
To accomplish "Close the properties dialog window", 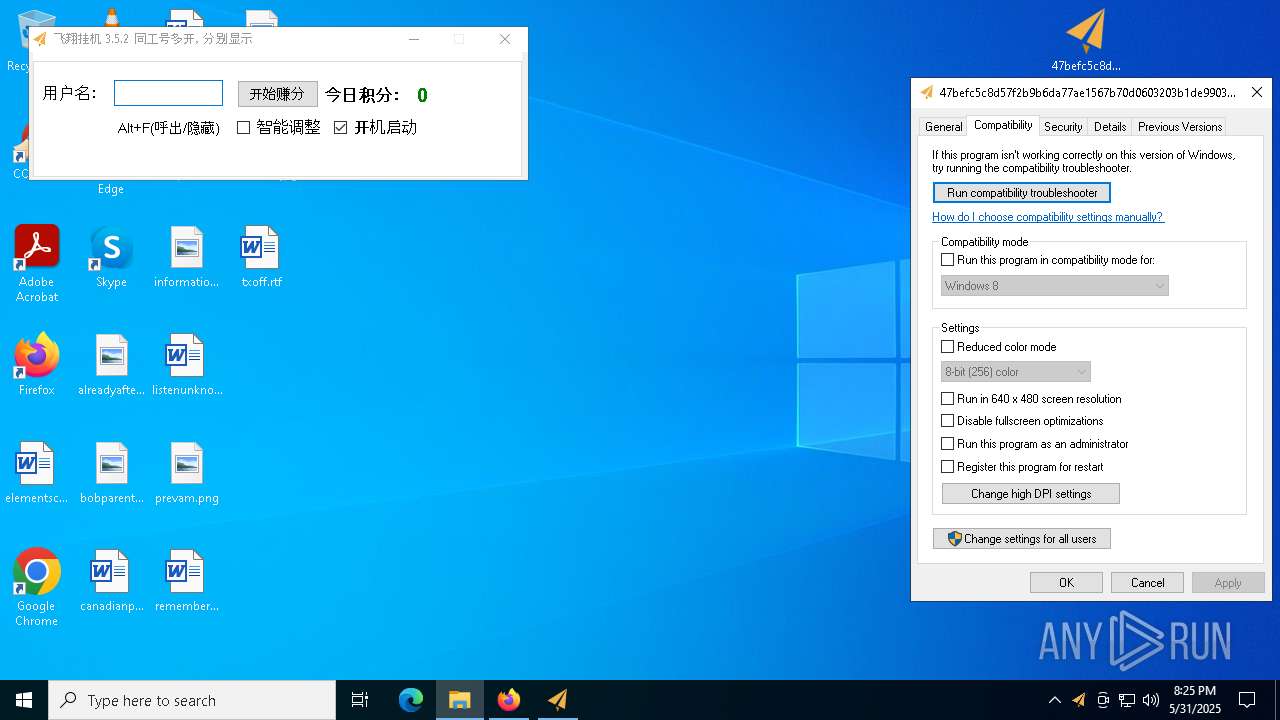I will click(x=1257, y=92).
